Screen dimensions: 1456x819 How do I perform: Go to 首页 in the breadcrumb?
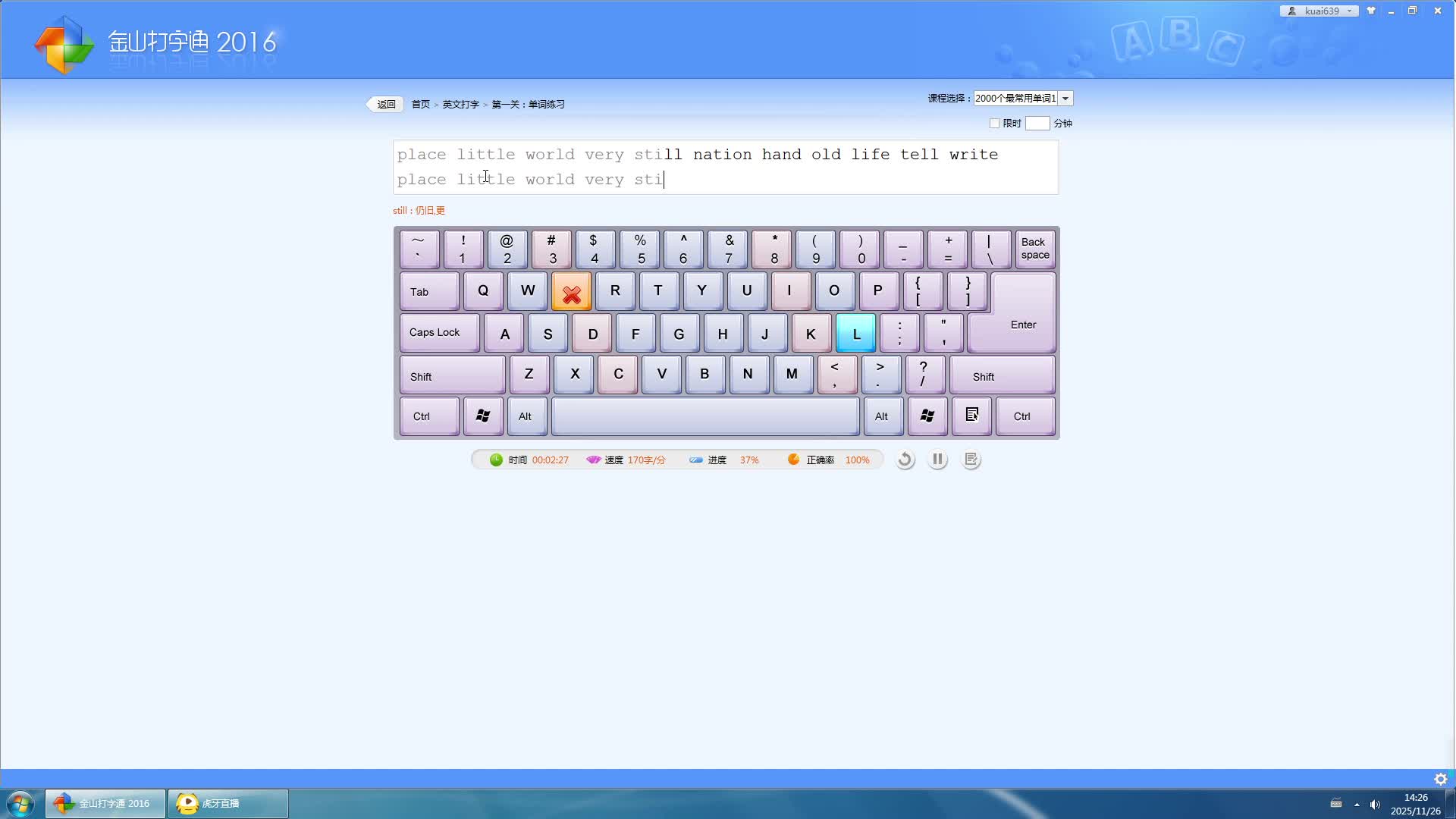click(x=420, y=105)
